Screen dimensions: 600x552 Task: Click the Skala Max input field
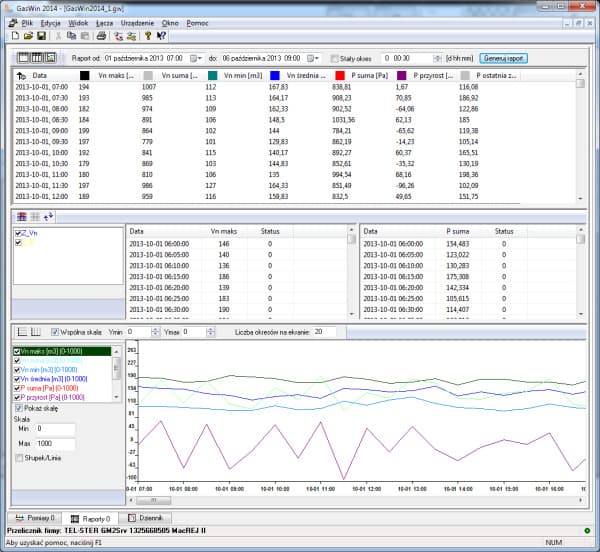click(55, 444)
